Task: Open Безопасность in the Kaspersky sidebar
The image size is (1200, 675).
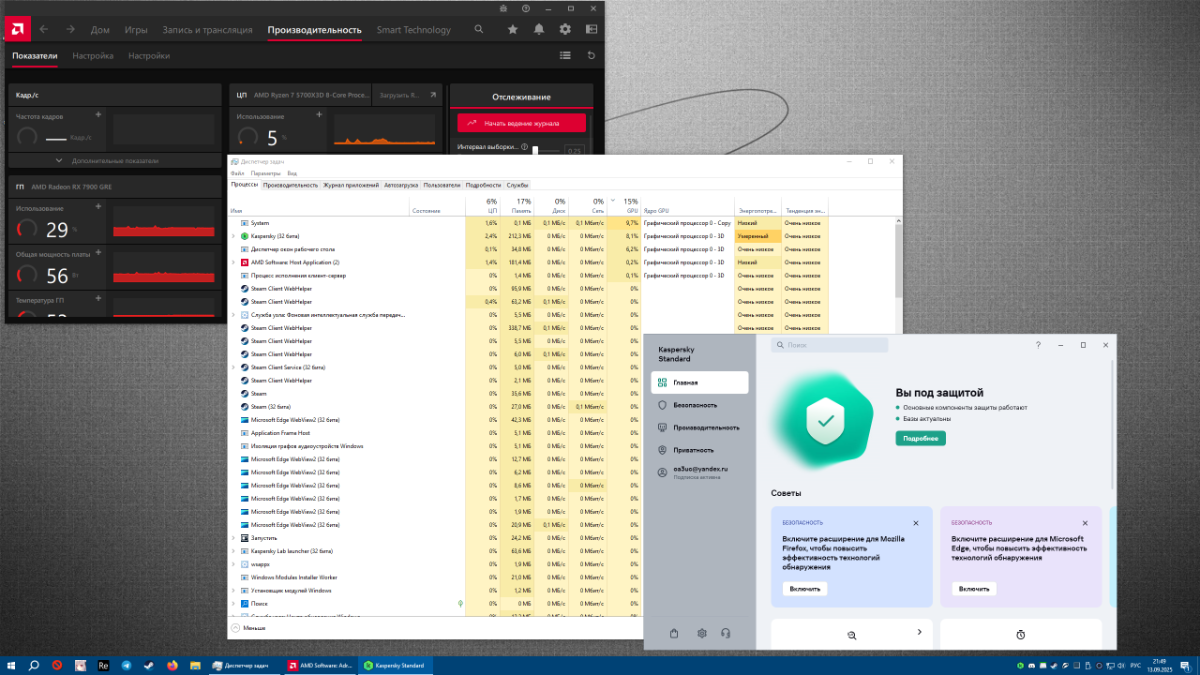Action: click(699, 405)
